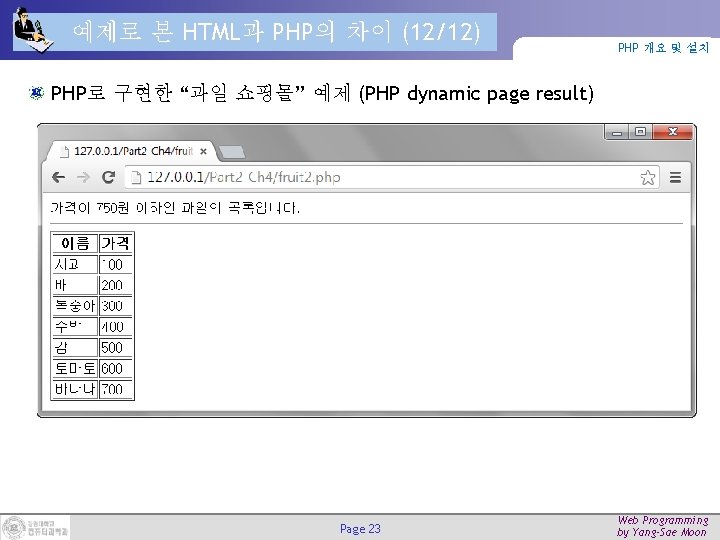Viewport: 720px width, 540px height.
Task: Click the slide title with (12/12)
Action: [276, 32]
